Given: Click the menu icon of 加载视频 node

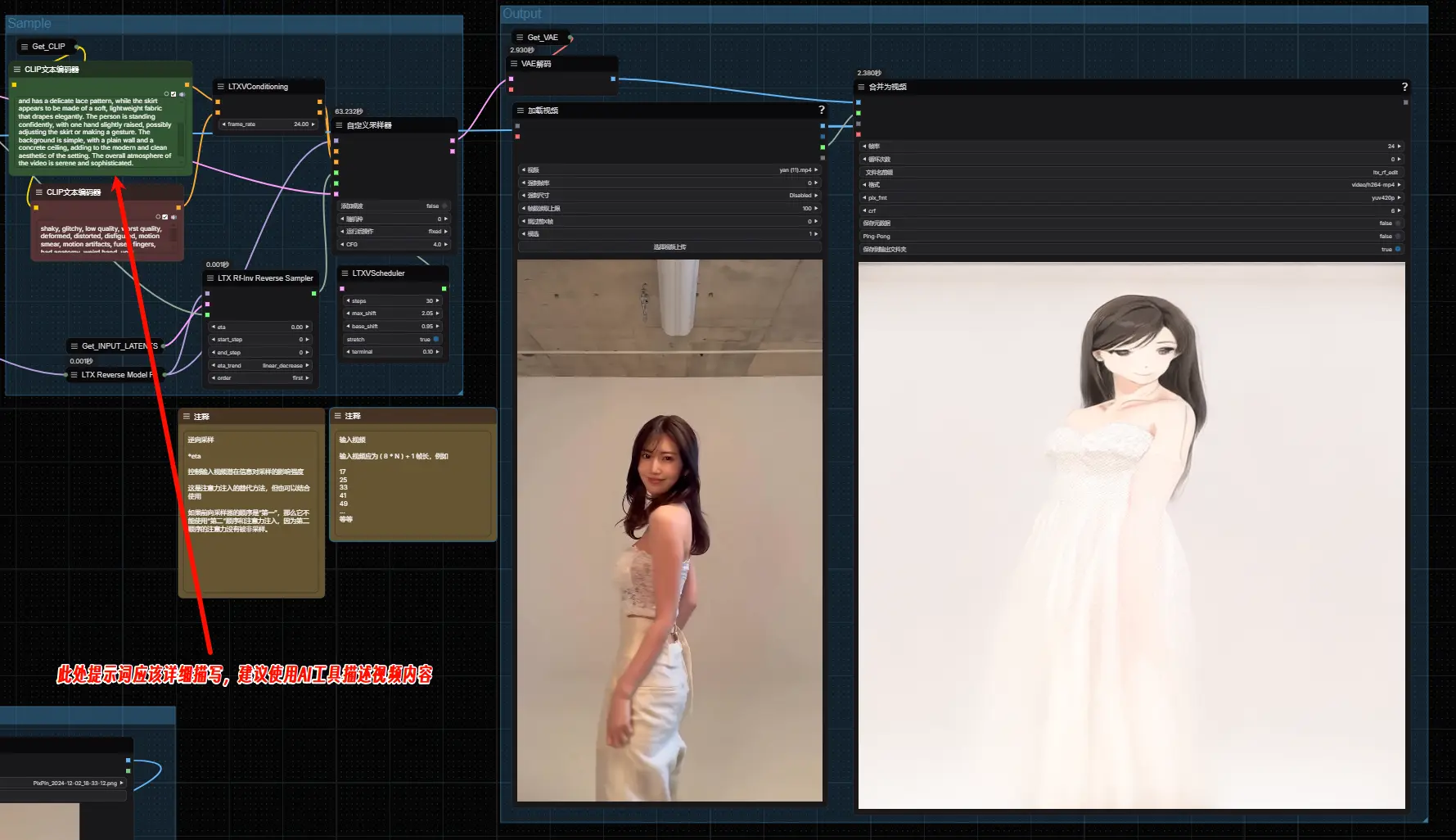Looking at the screenshot, I should click(520, 111).
